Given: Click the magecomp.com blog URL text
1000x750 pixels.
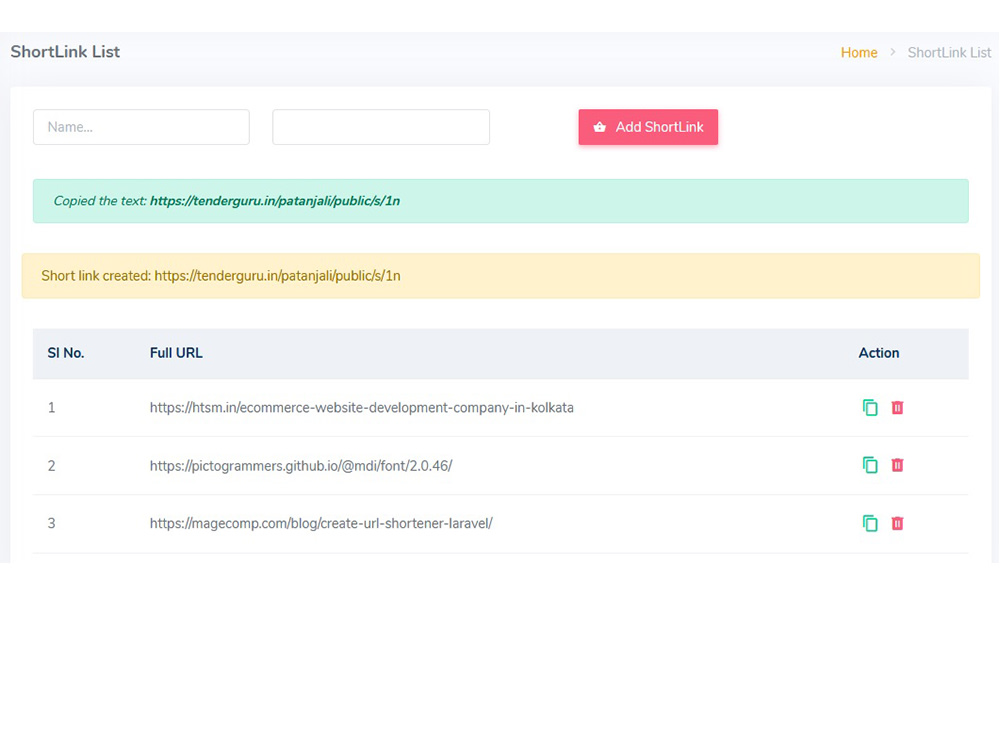Looking at the screenshot, I should [321, 524].
